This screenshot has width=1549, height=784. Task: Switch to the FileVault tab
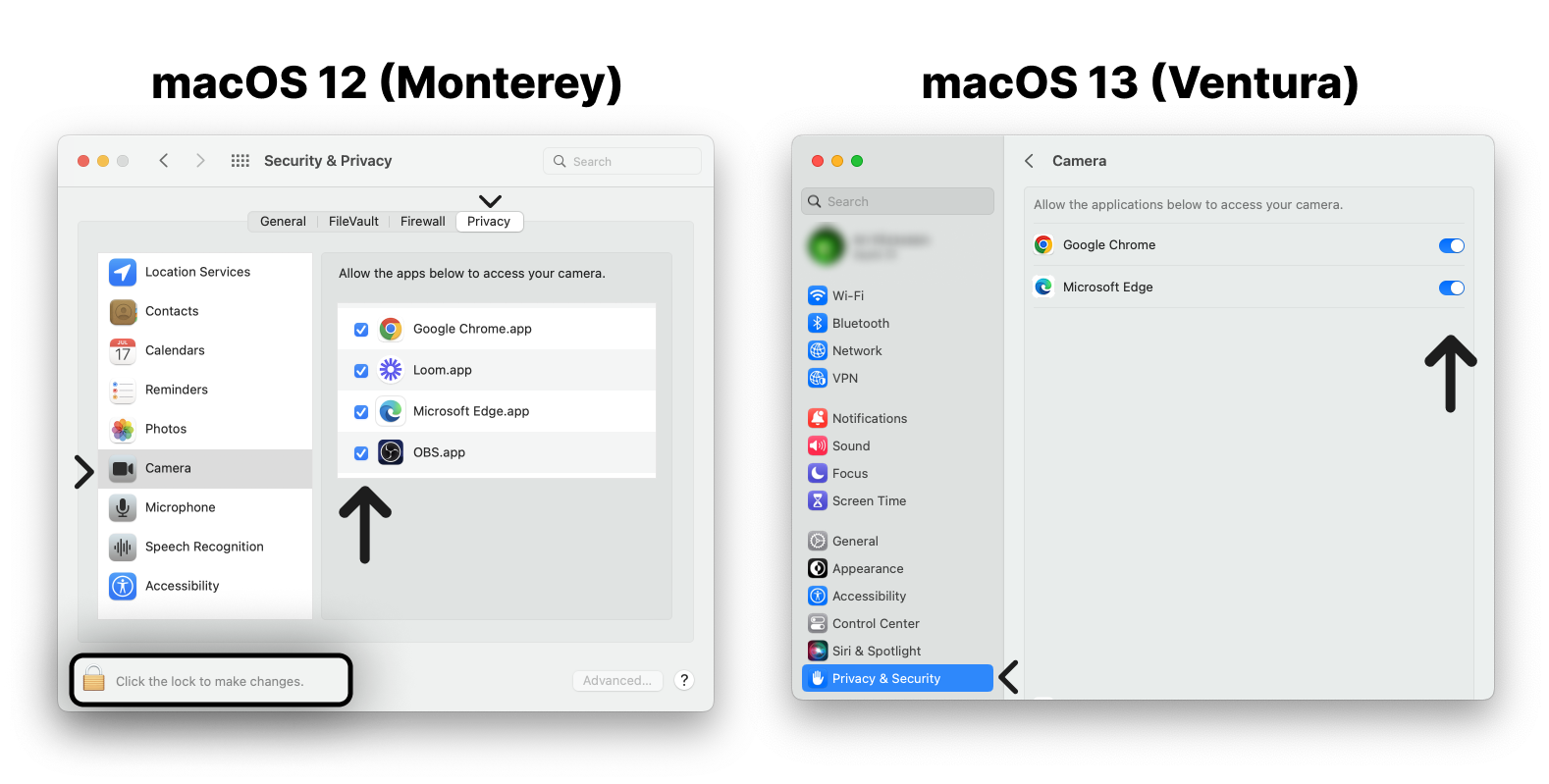point(353,222)
